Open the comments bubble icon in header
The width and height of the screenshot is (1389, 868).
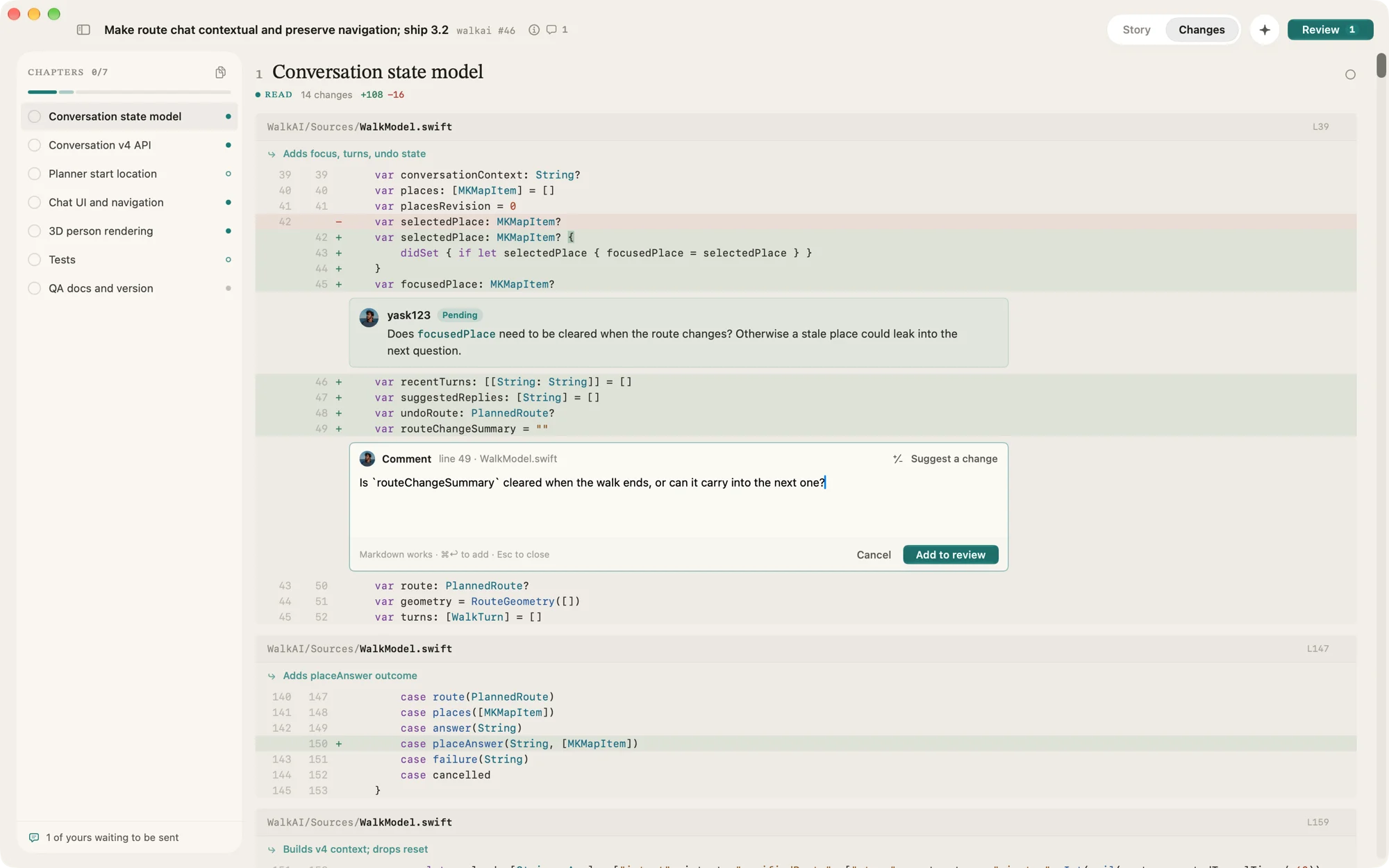coord(551,30)
